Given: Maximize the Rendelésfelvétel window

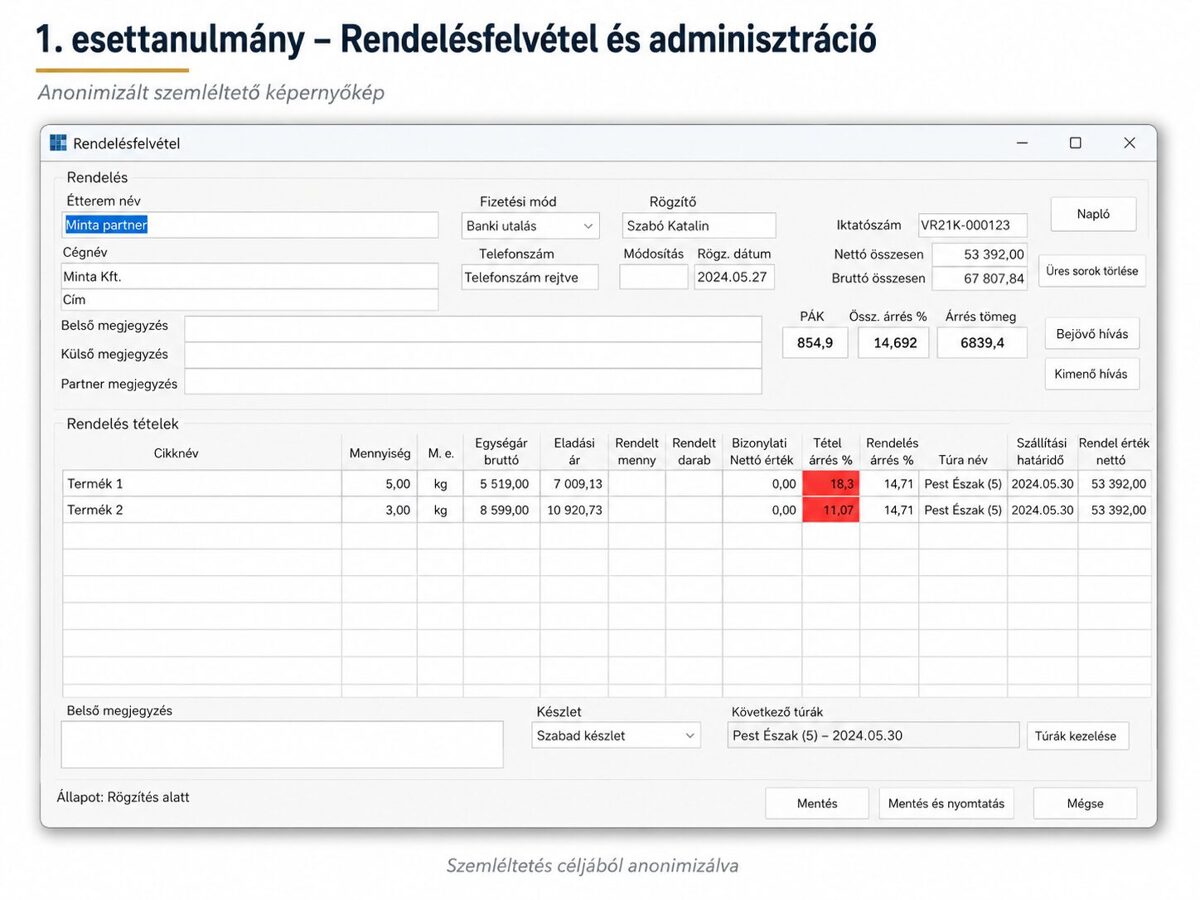Looking at the screenshot, I should click(x=1075, y=143).
